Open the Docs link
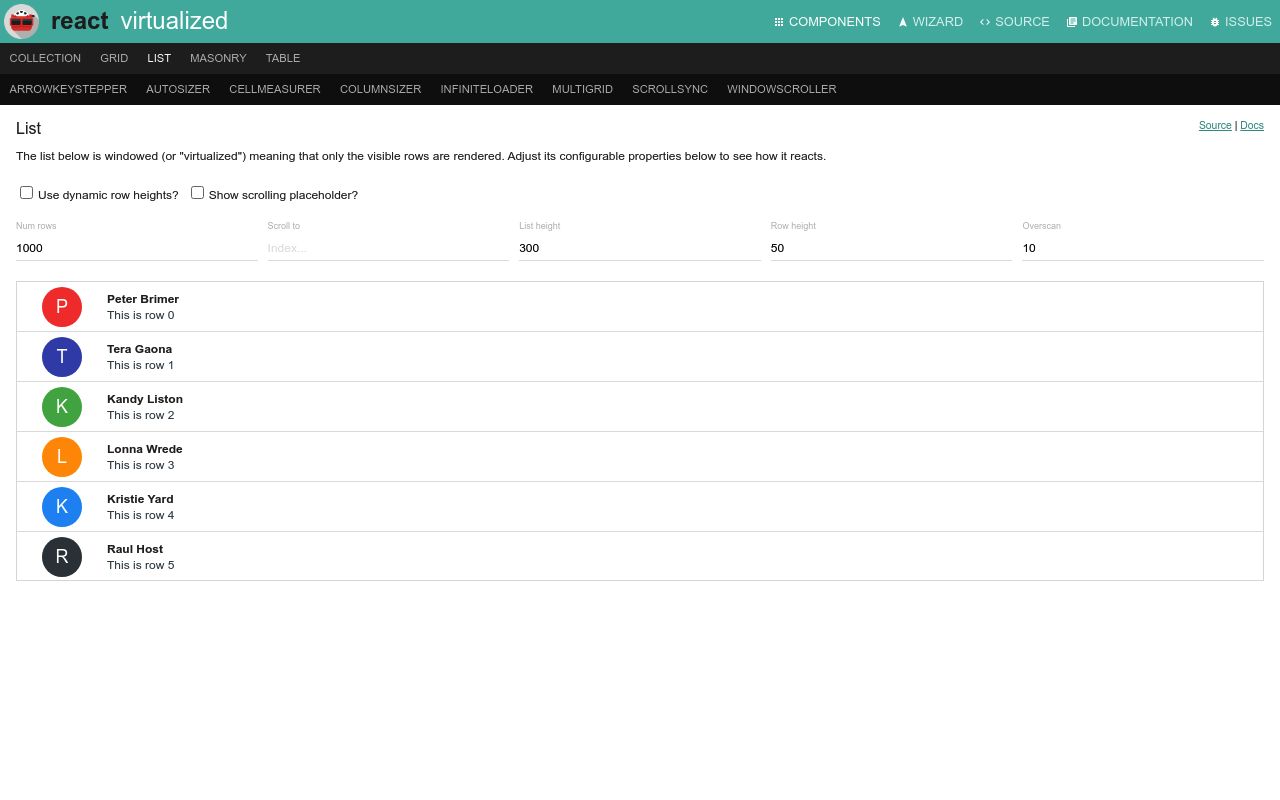This screenshot has width=1280, height=800. (1251, 125)
